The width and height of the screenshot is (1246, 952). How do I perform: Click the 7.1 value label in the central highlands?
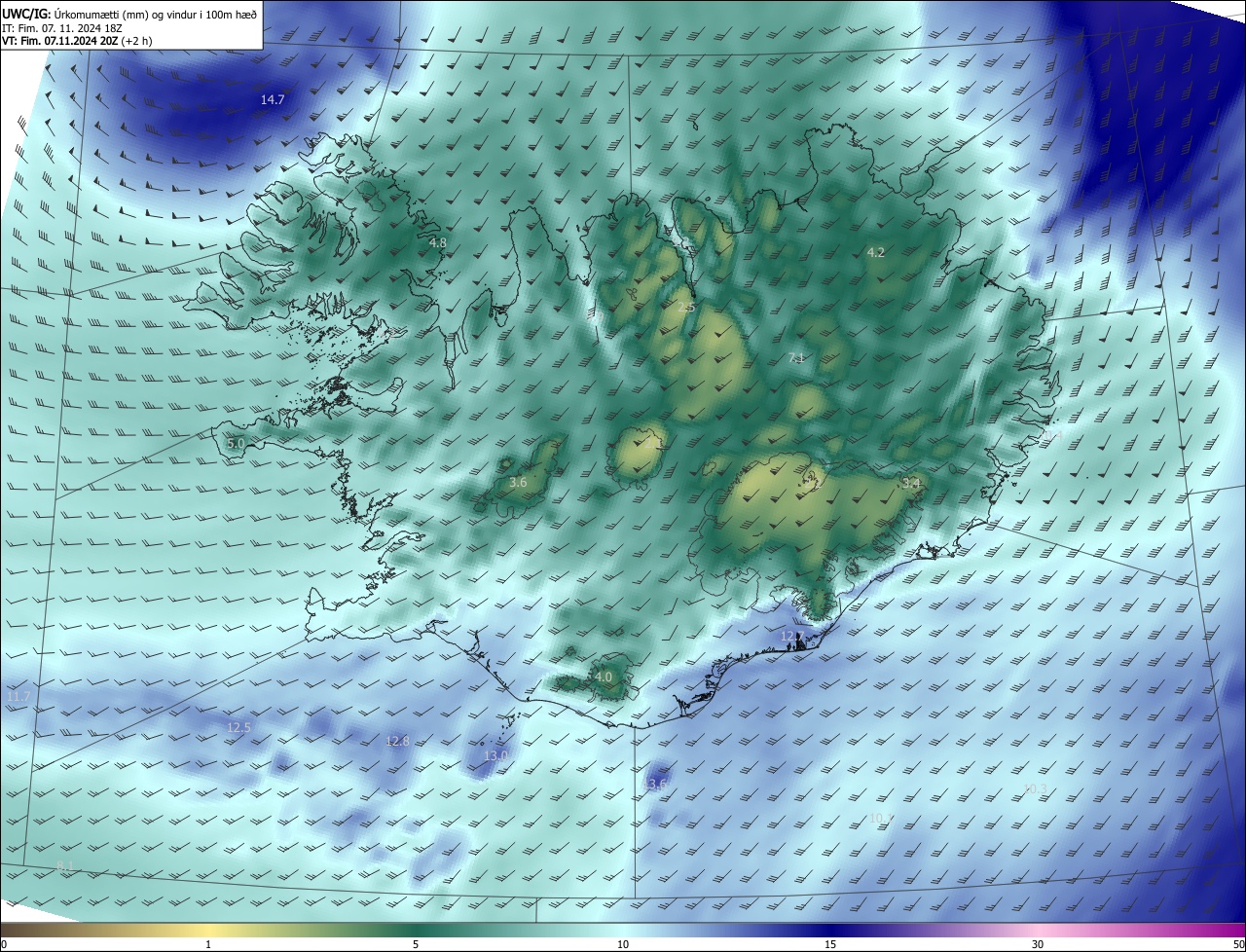tap(796, 358)
